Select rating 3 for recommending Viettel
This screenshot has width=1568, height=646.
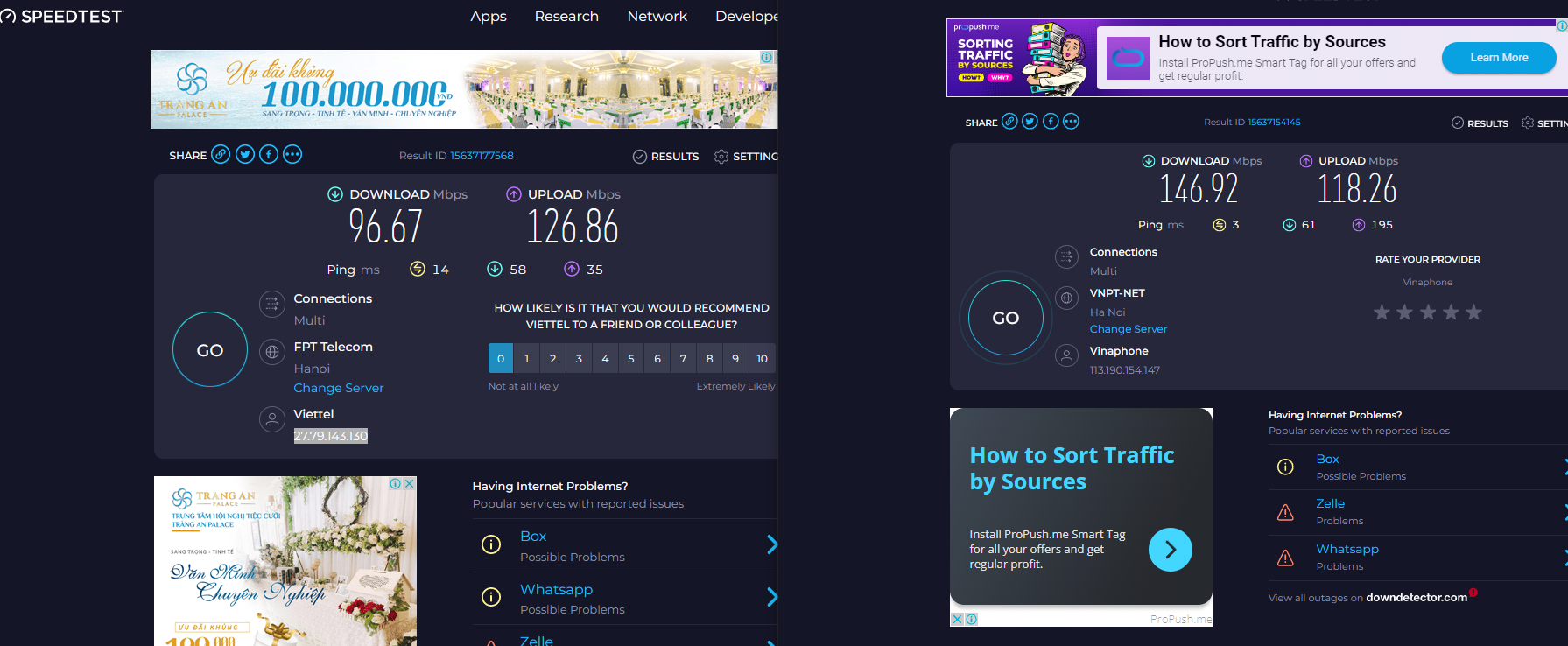click(x=579, y=359)
